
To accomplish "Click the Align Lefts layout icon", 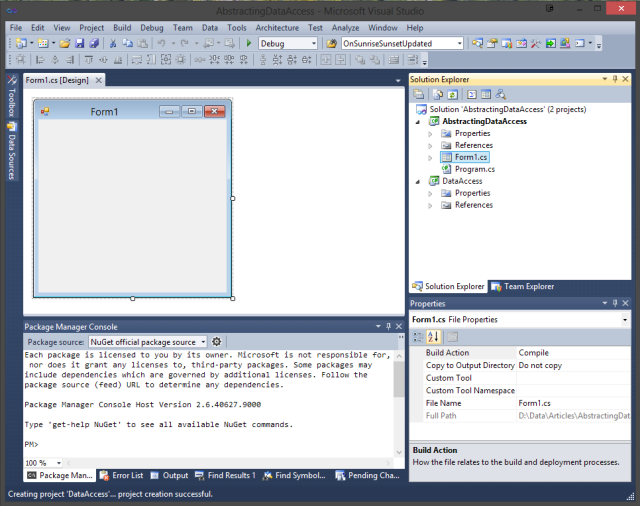I will click(40, 60).
